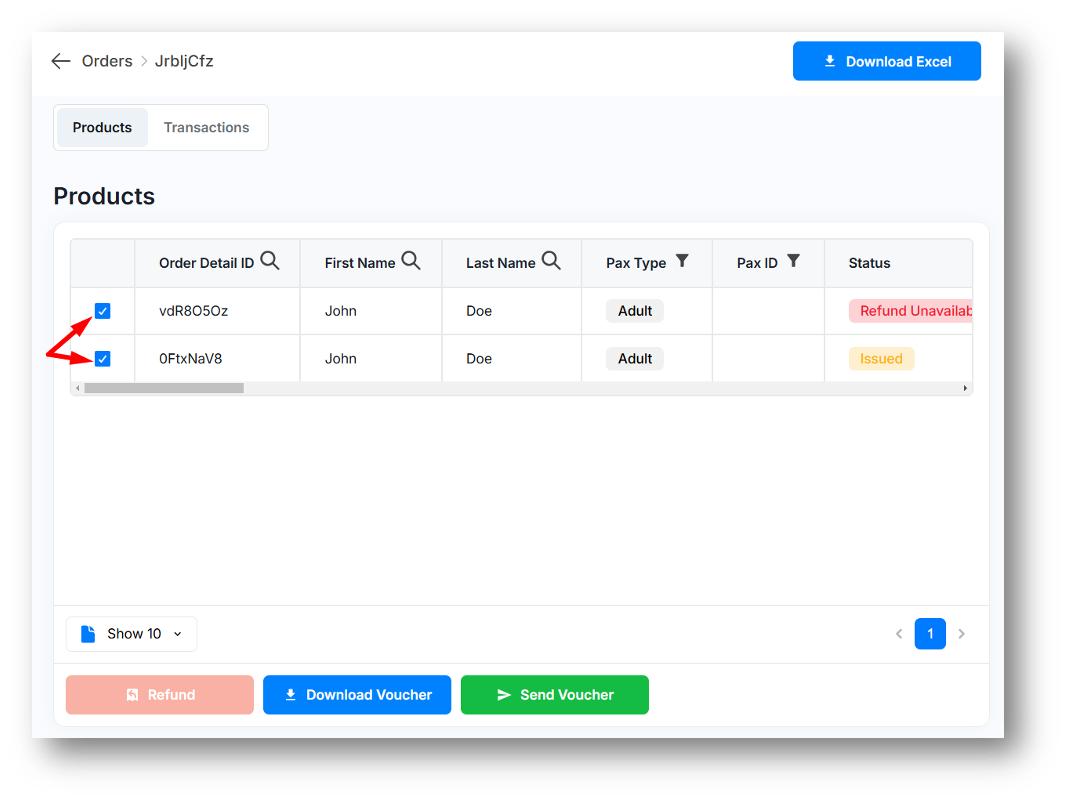Expand the Show 10 page size dropdown

(x=132, y=634)
